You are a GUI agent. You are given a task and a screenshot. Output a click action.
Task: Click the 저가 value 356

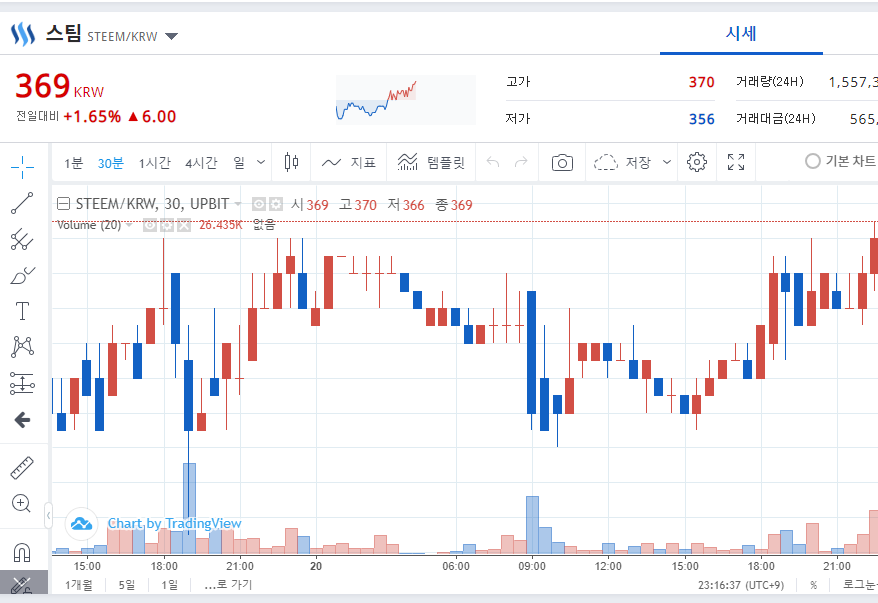tap(701, 119)
